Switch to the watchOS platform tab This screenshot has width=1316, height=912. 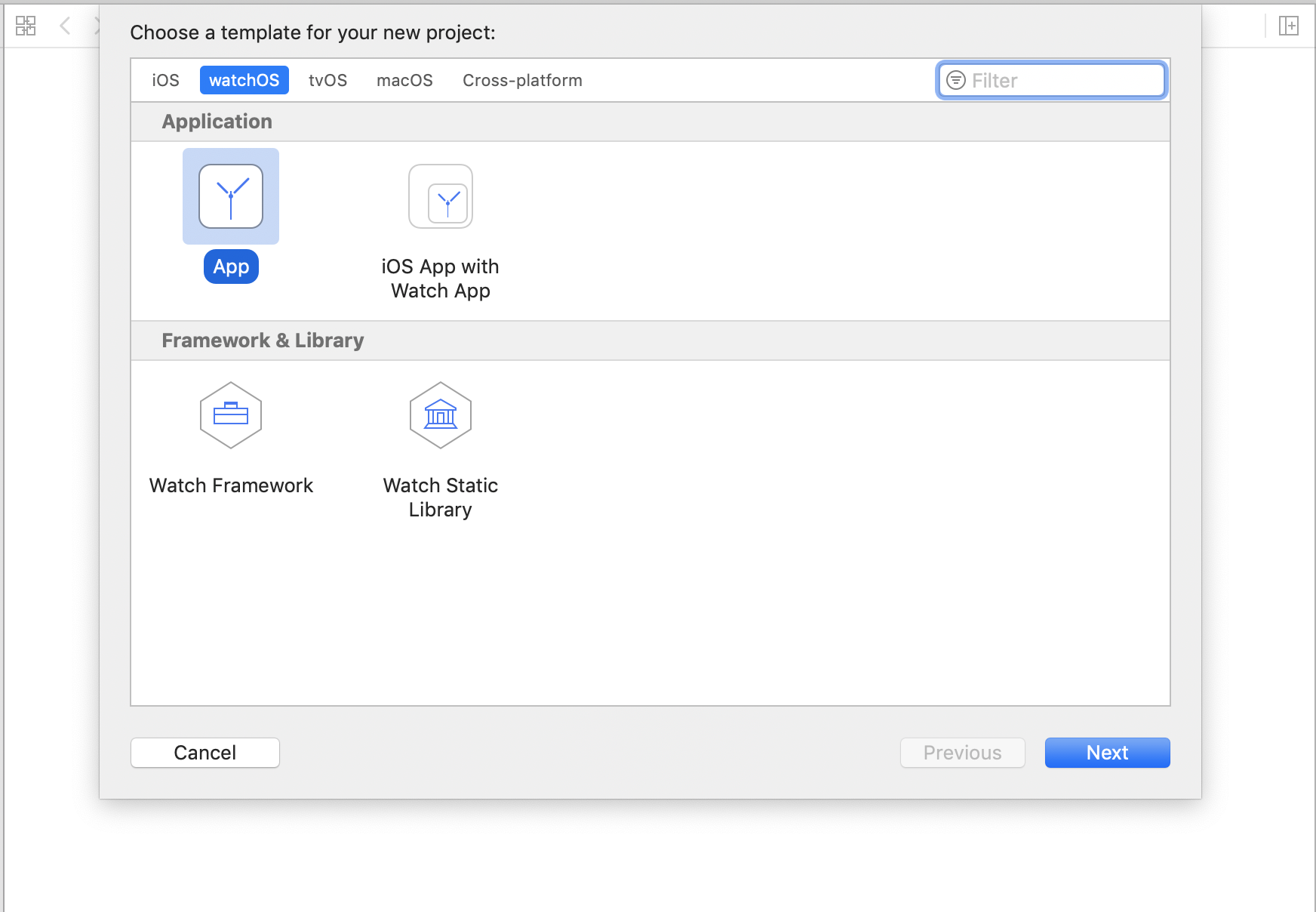point(244,80)
